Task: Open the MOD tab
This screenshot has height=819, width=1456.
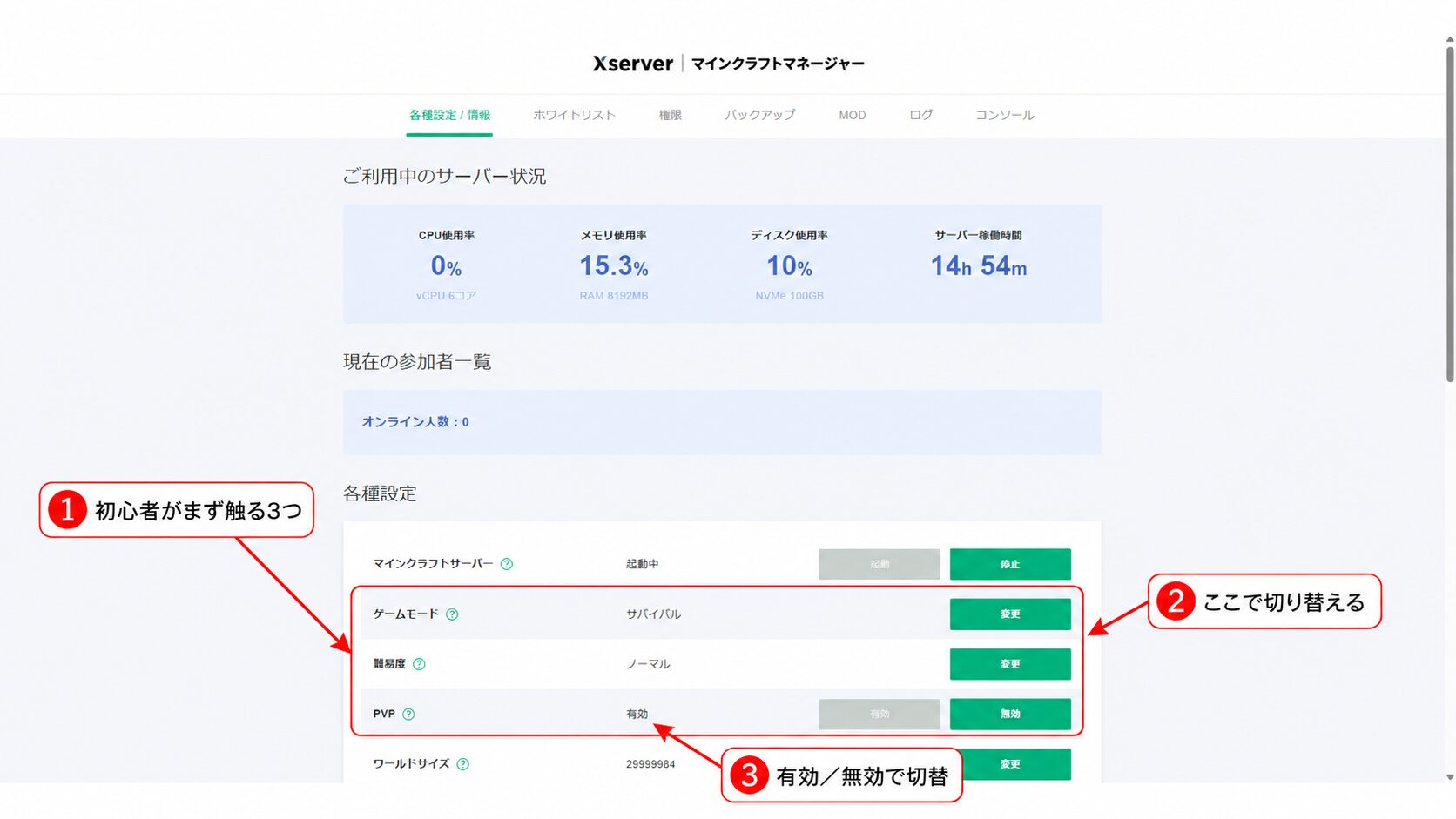Action: (853, 115)
